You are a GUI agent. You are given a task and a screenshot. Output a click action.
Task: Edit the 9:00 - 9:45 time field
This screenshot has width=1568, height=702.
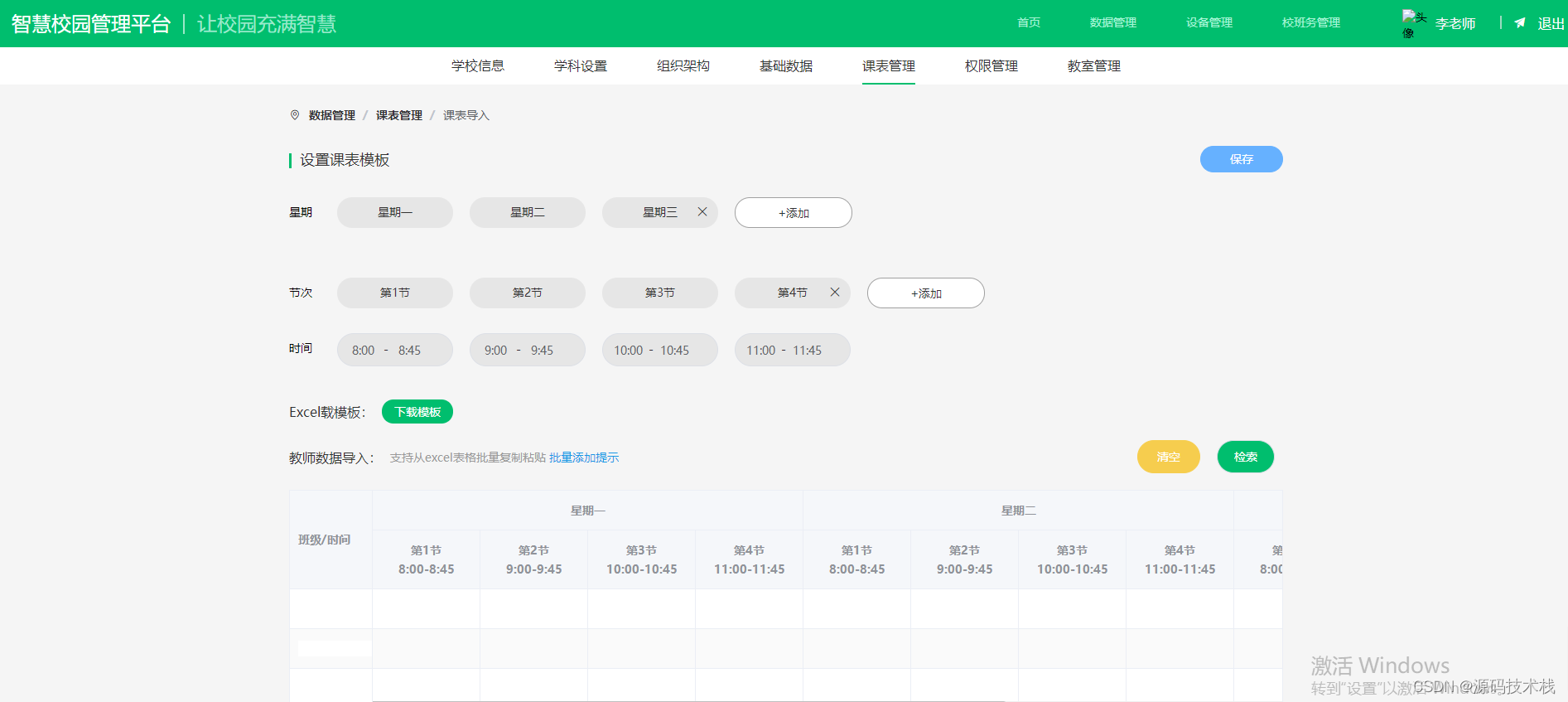528,350
